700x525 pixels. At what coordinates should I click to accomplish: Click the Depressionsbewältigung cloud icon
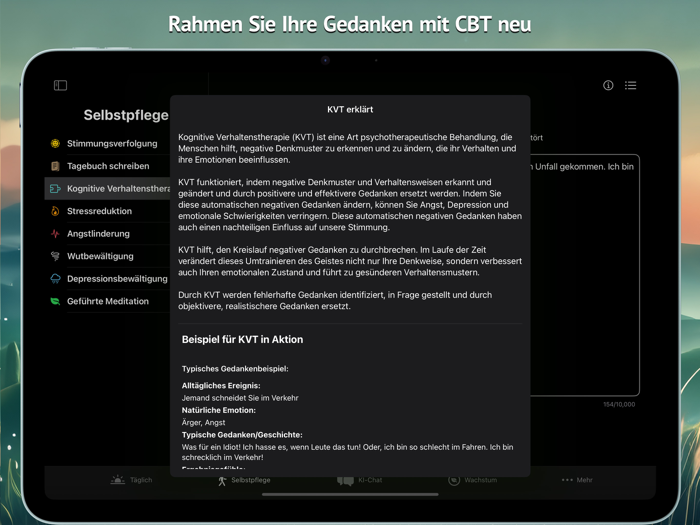(55, 279)
